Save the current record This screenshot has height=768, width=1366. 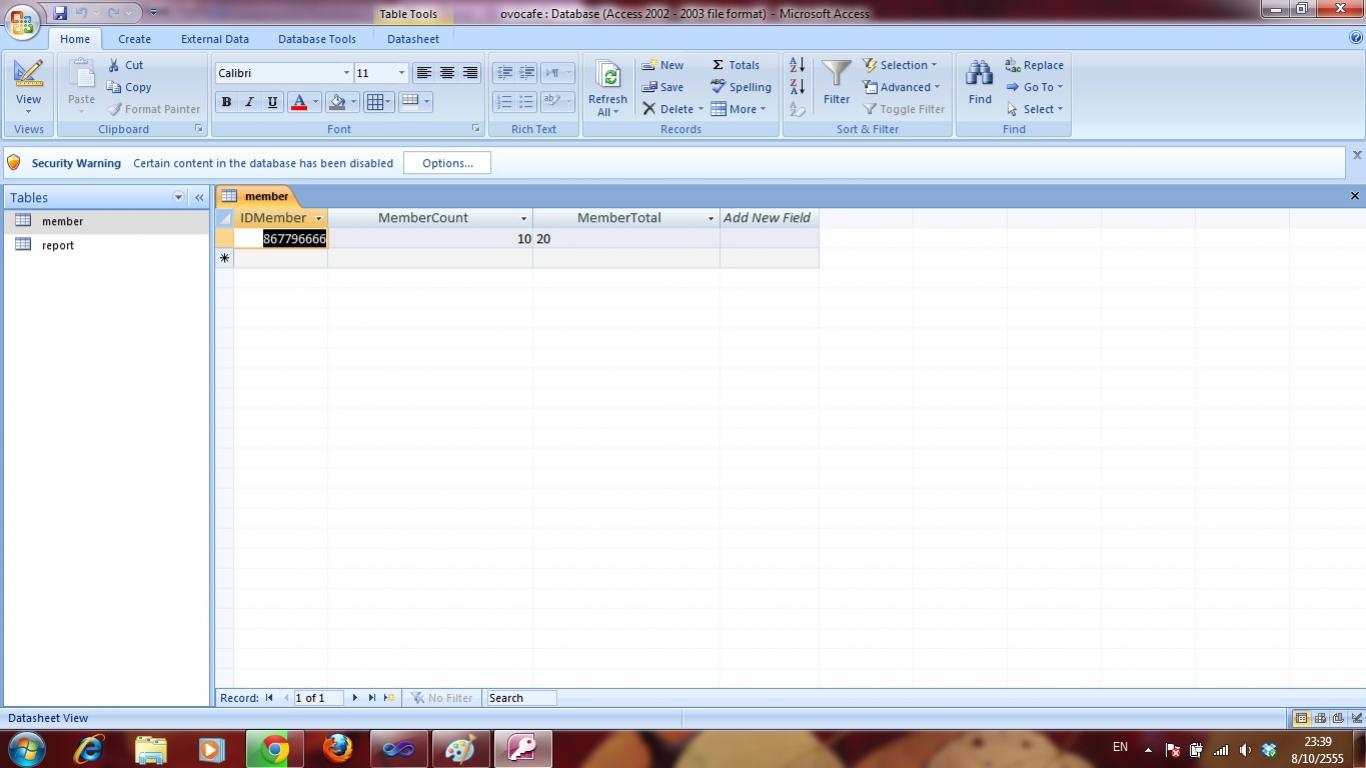tap(662, 87)
